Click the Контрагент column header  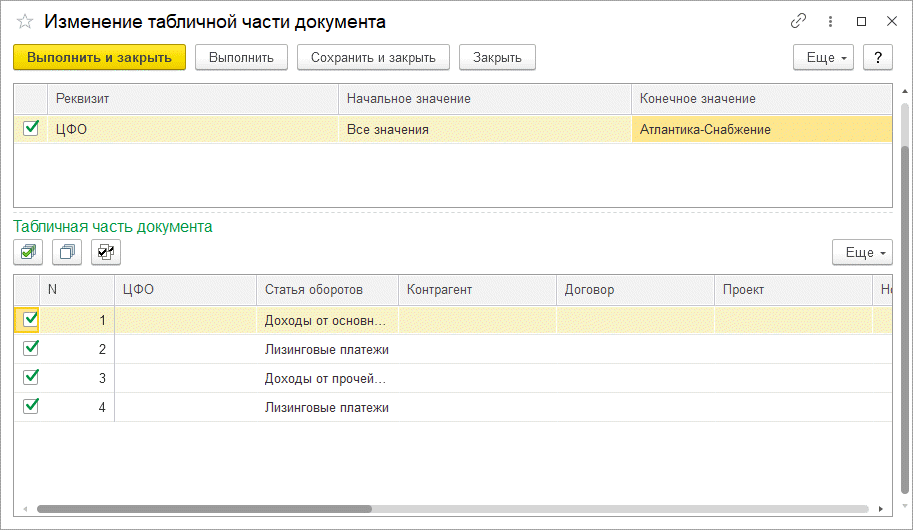[x=476, y=289]
